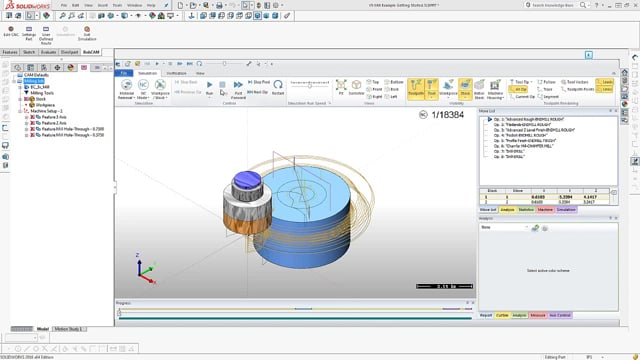Screen dimensions: 640x360
Task: Toggle Stock visibility button
Action: point(465,89)
